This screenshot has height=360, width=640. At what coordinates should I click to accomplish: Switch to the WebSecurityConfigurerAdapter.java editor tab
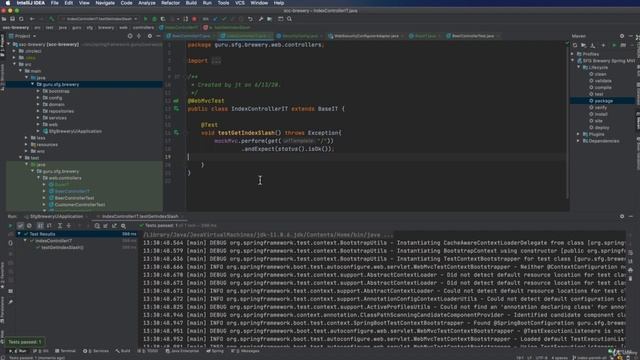click(x=366, y=36)
